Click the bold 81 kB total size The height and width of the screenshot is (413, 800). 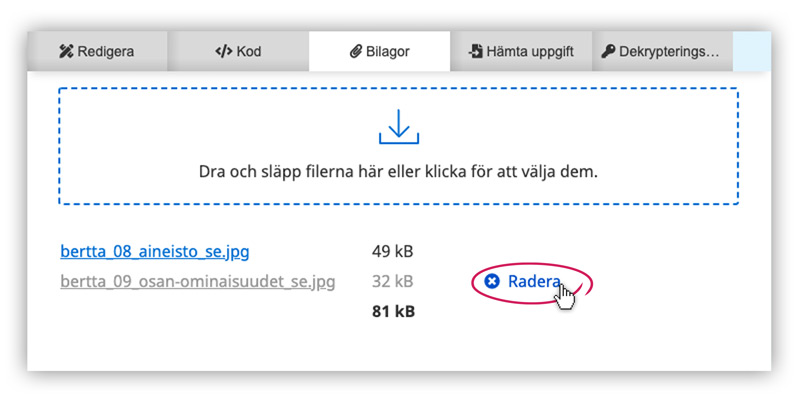point(392,312)
